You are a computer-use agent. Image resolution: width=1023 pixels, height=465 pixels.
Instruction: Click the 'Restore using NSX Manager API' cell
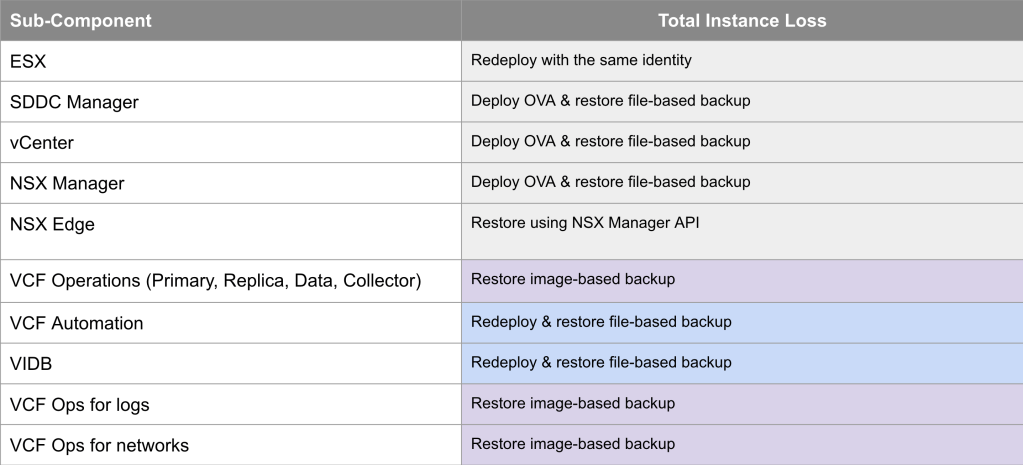(585, 223)
